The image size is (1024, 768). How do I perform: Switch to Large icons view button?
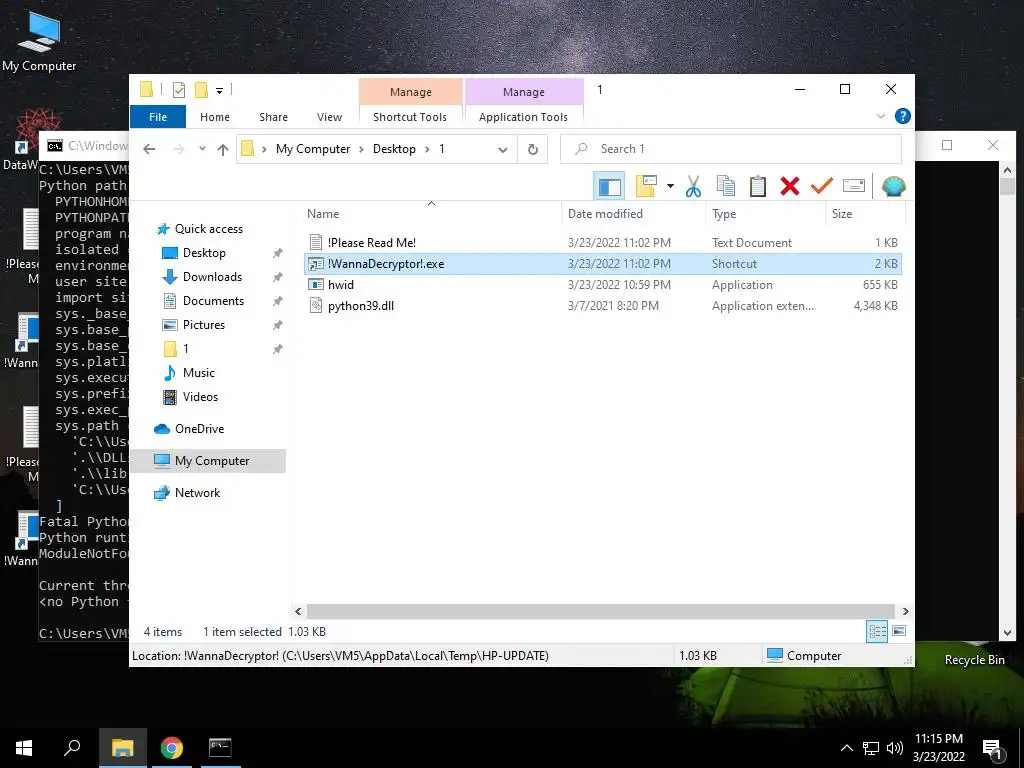coord(899,631)
